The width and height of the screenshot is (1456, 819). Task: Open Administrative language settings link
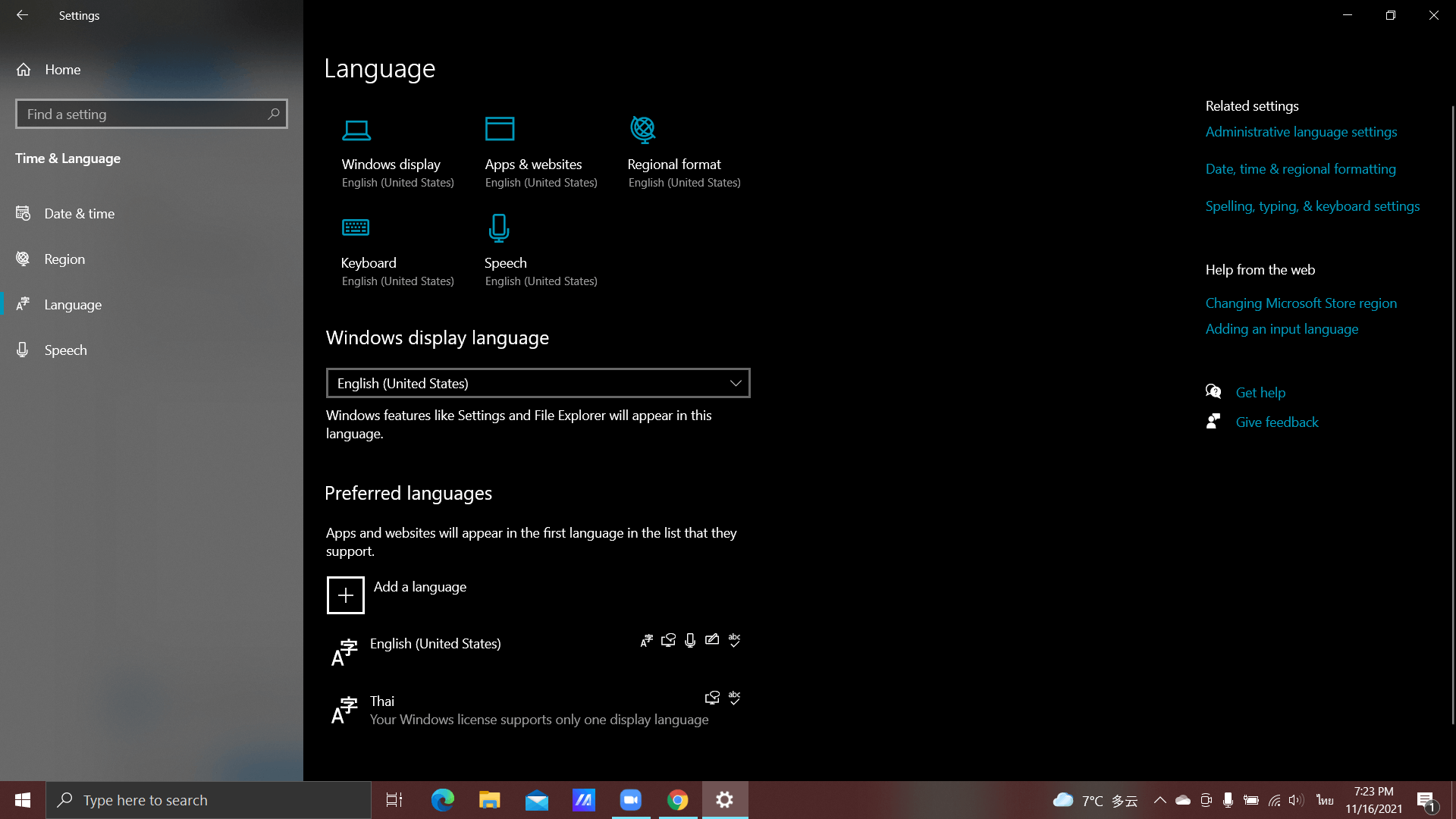[x=1301, y=132]
